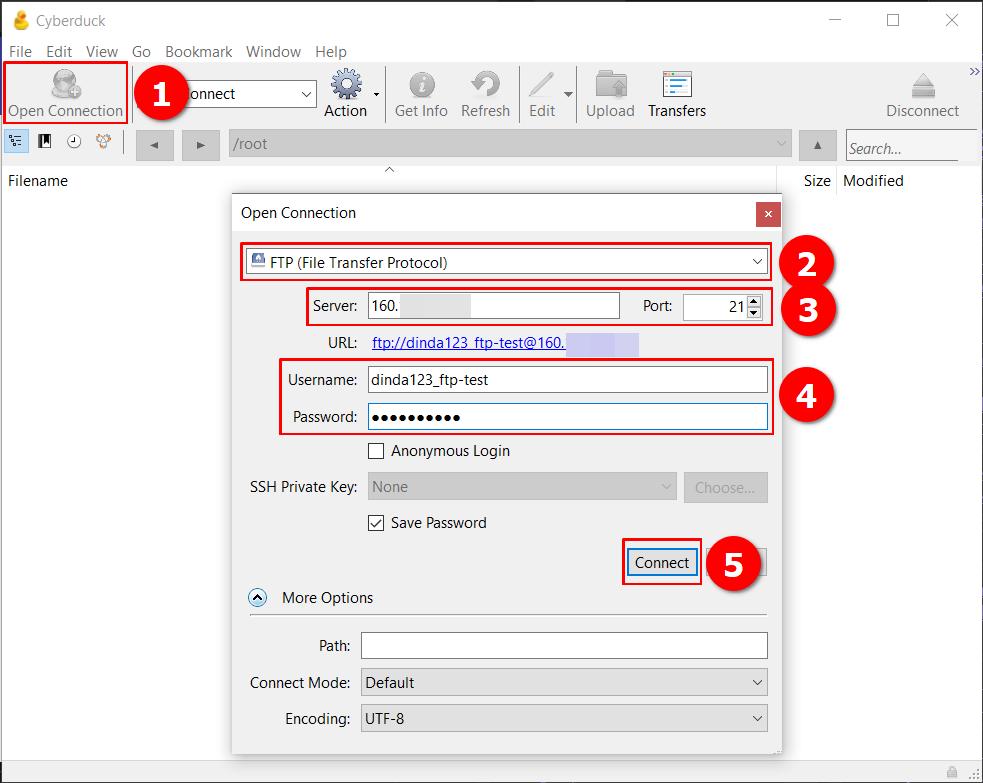The width and height of the screenshot is (983, 783).
Task: Click the lock icon in status bar
Action: pos(952,772)
